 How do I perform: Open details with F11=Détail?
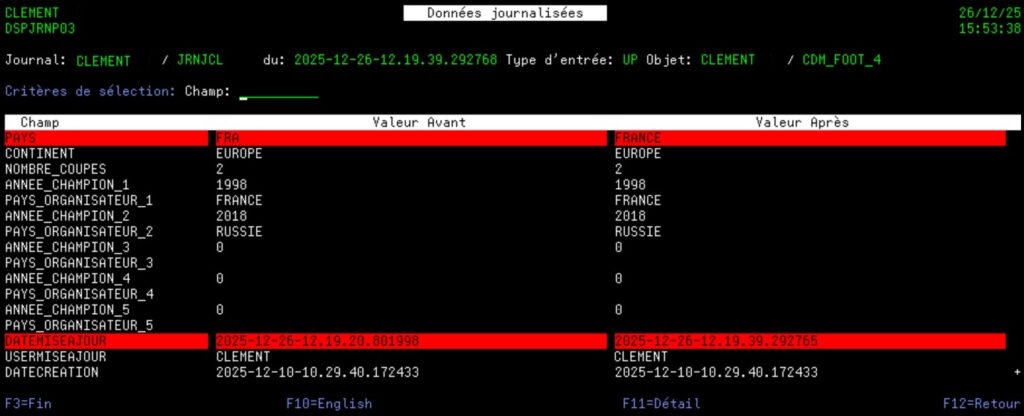pyautogui.click(x=660, y=403)
